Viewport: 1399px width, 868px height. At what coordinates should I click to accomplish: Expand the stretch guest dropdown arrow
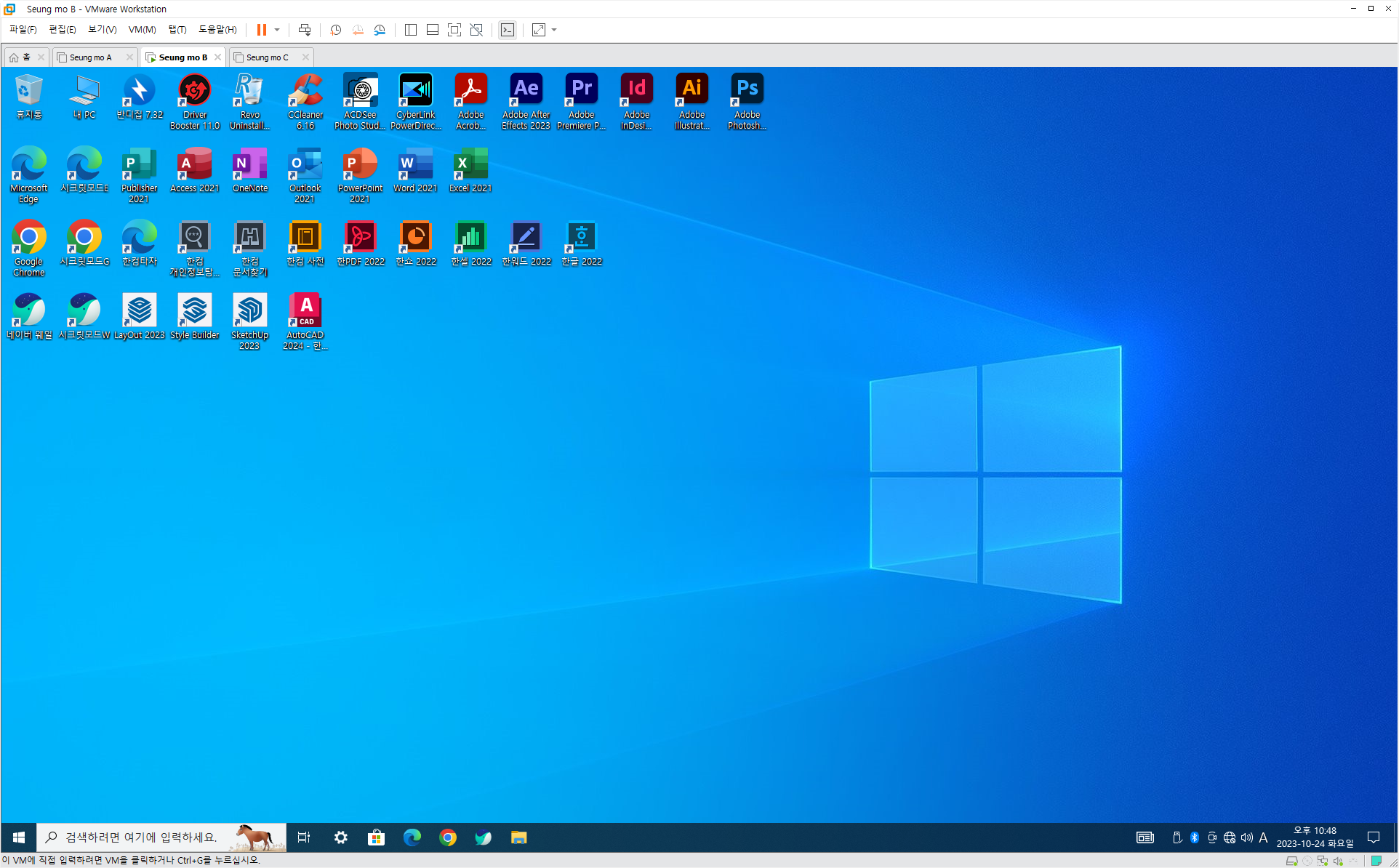point(554,30)
